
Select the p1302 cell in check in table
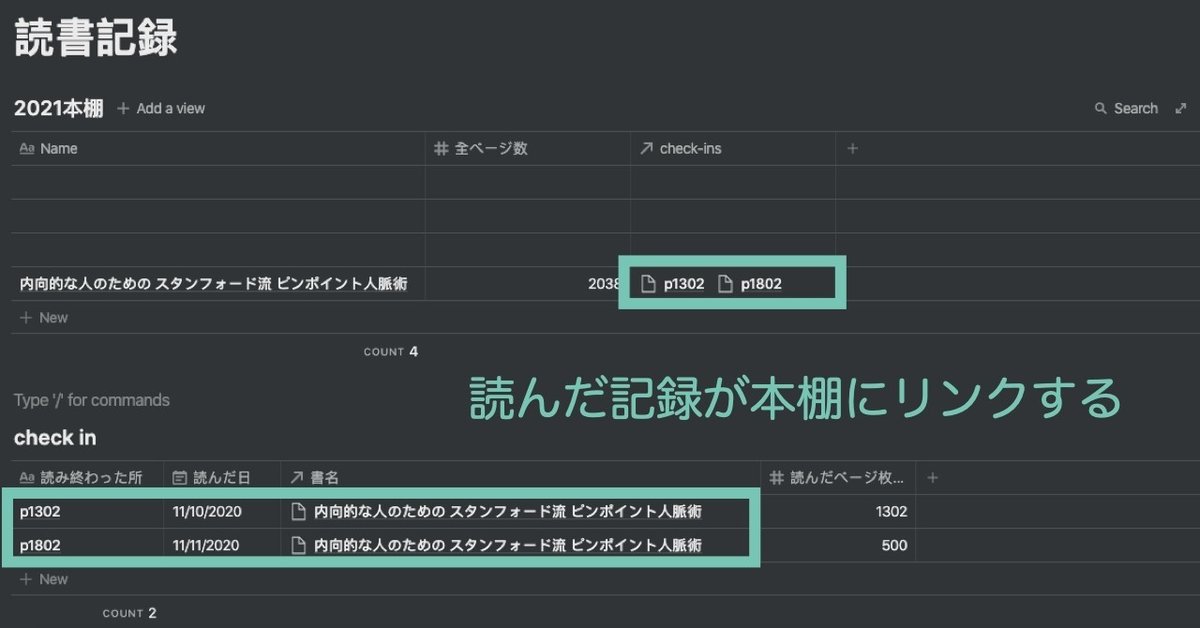88,512
